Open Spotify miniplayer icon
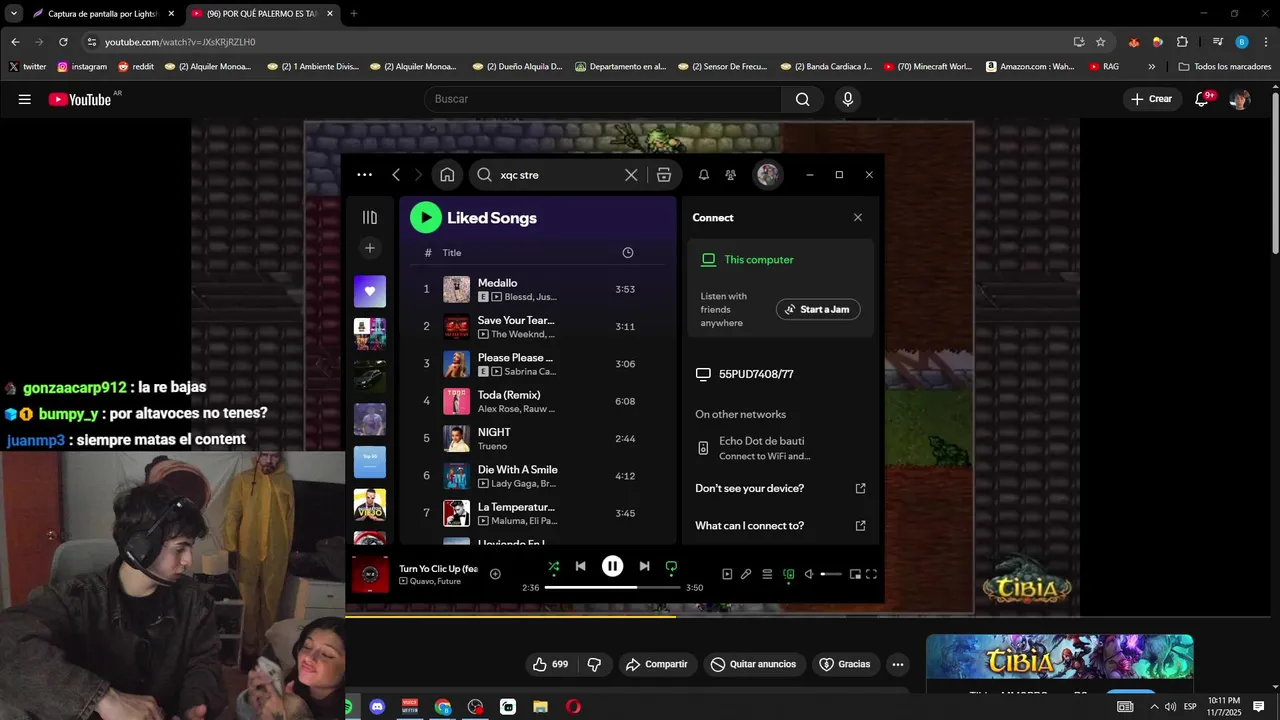 pos(855,574)
